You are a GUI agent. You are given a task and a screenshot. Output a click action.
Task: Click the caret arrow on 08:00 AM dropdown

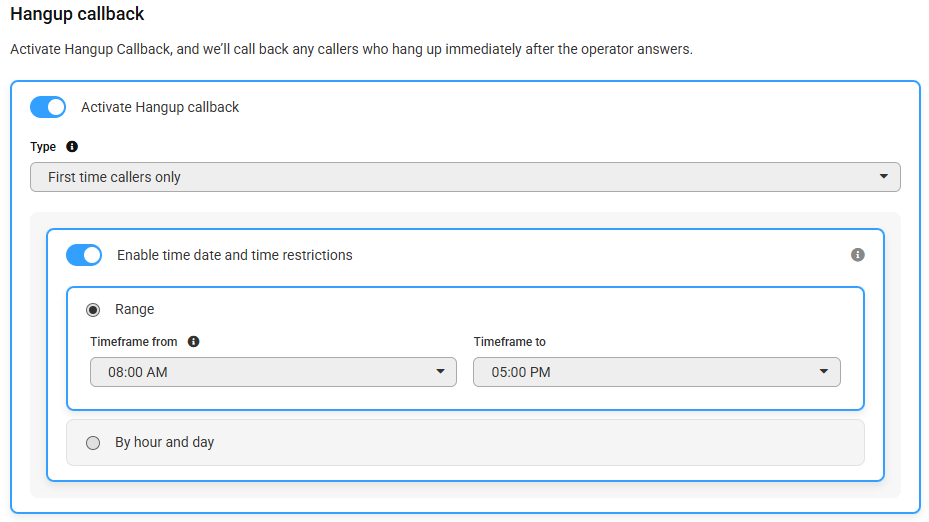[x=440, y=372]
